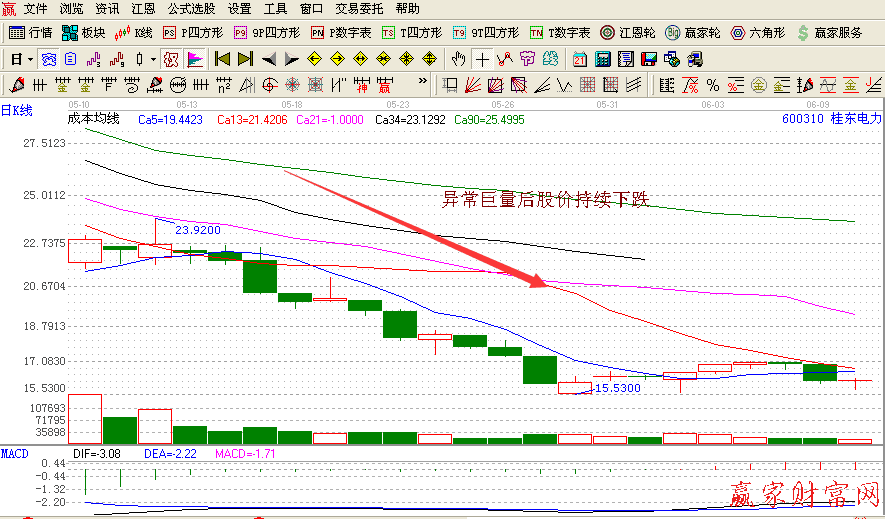Click the calendar date icon
This screenshot has height=519, width=885.
click(581, 59)
